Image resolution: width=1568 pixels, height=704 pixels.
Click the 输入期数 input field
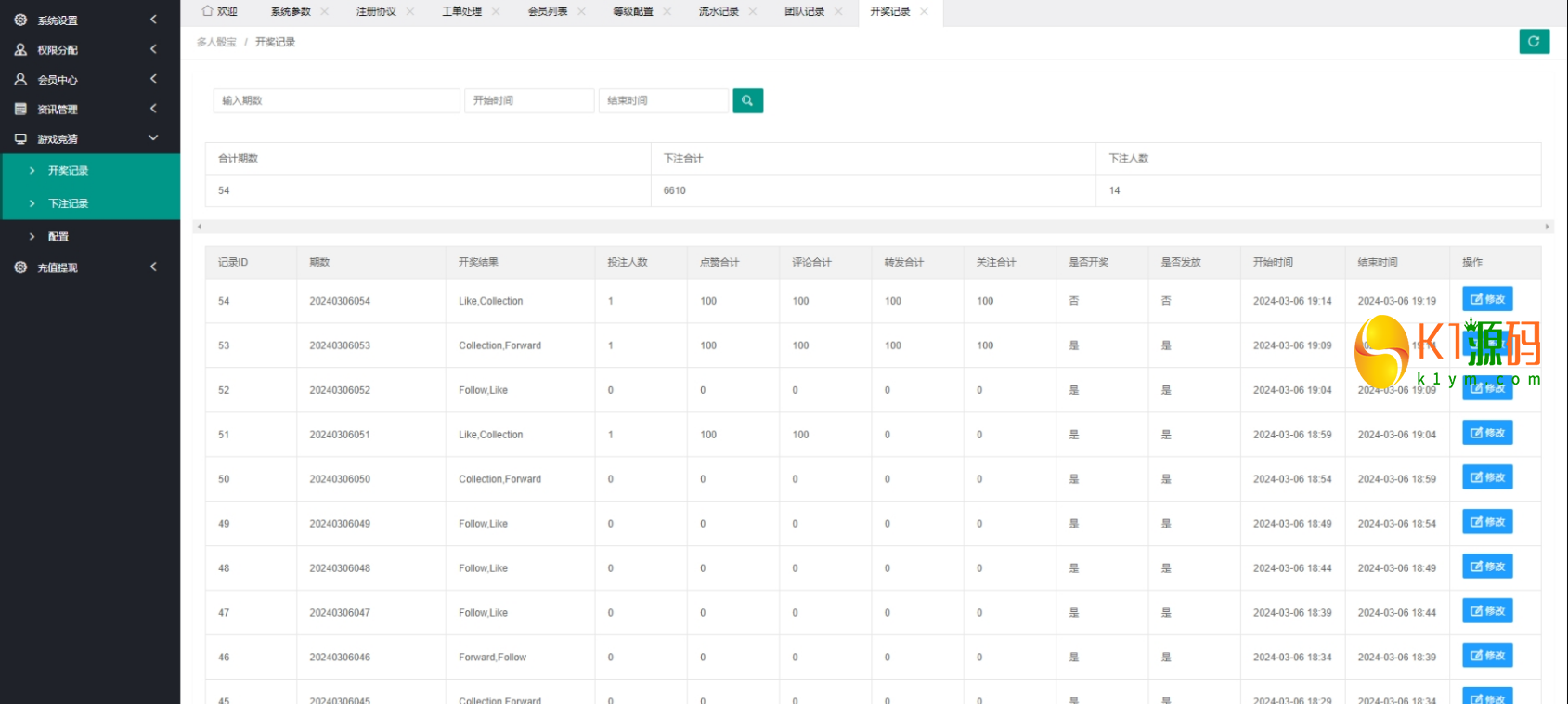pyautogui.click(x=336, y=100)
